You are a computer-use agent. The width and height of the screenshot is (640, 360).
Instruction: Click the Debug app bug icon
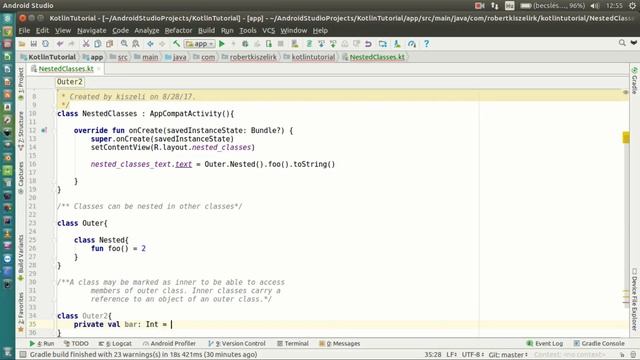pos(245,44)
